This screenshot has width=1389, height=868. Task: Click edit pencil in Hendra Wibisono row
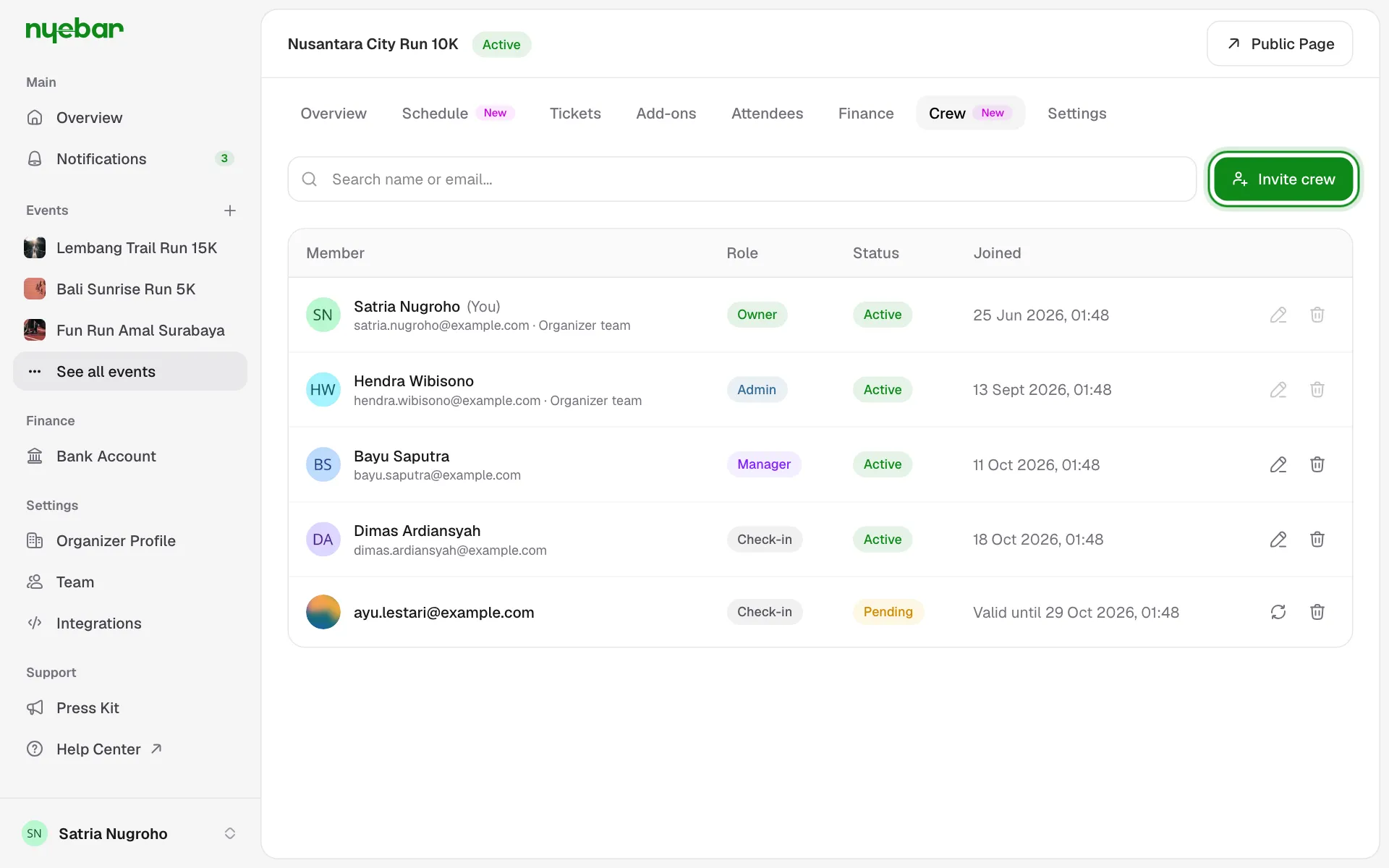1278,390
